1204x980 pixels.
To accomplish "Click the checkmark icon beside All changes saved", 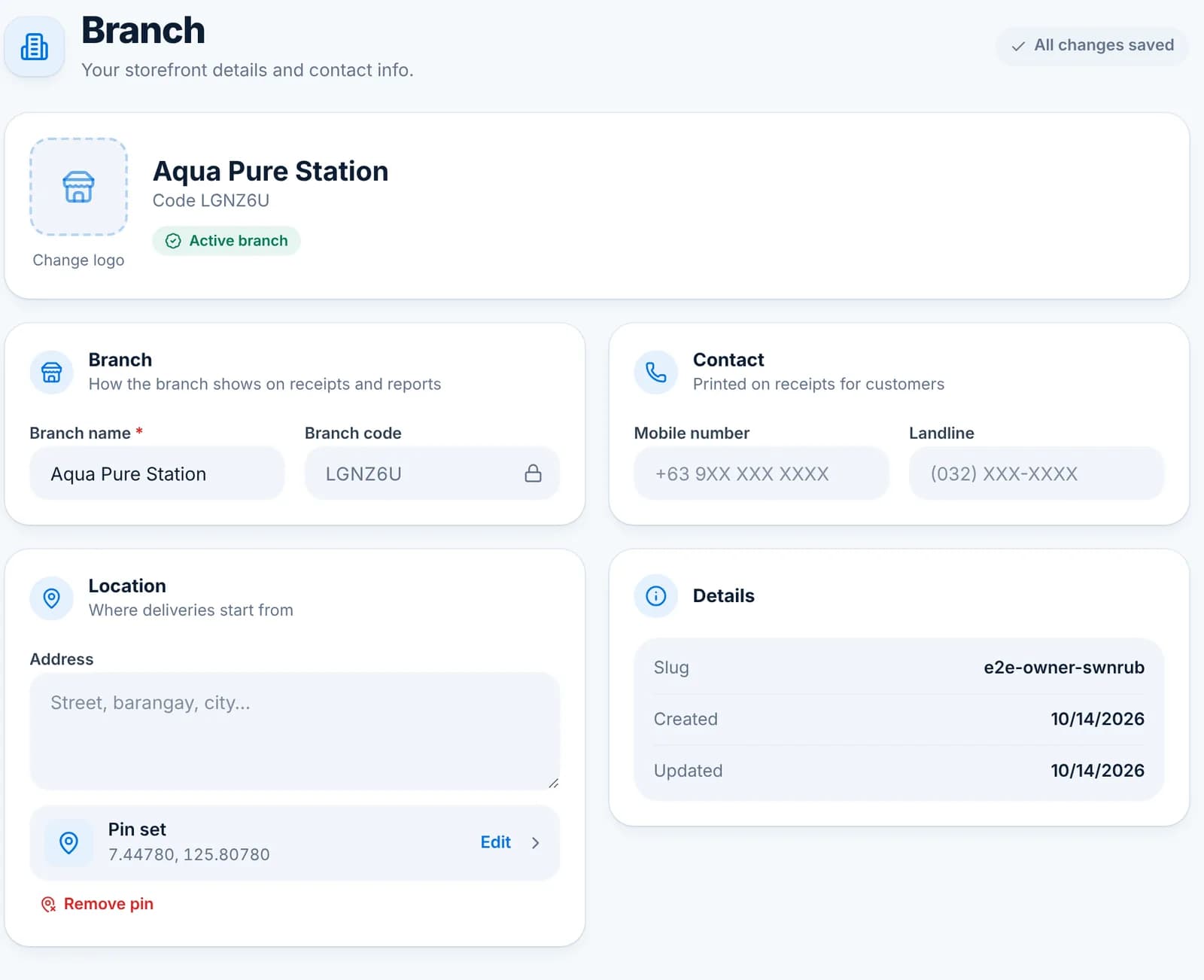I will coord(1018,46).
